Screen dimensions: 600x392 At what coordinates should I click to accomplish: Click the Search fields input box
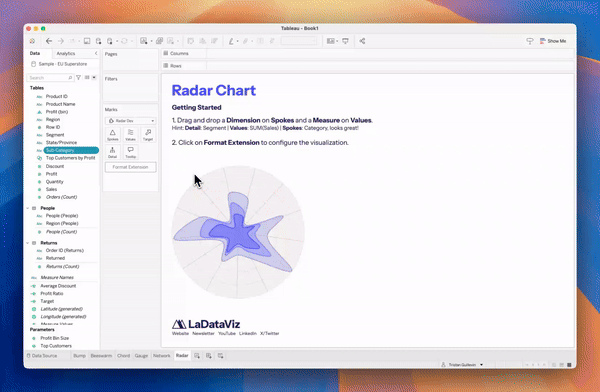pyautogui.click(x=50, y=78)
